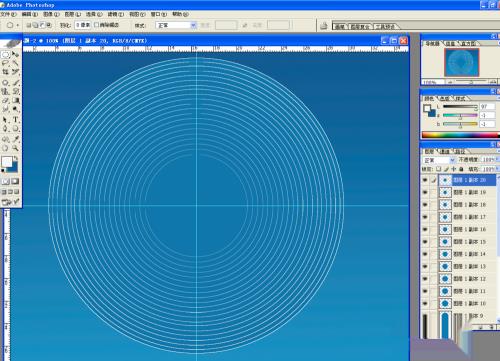Viewport: 500px width, 361px height.
Task: Click the Navigator preview thumbnail
Action: [462, 62]
